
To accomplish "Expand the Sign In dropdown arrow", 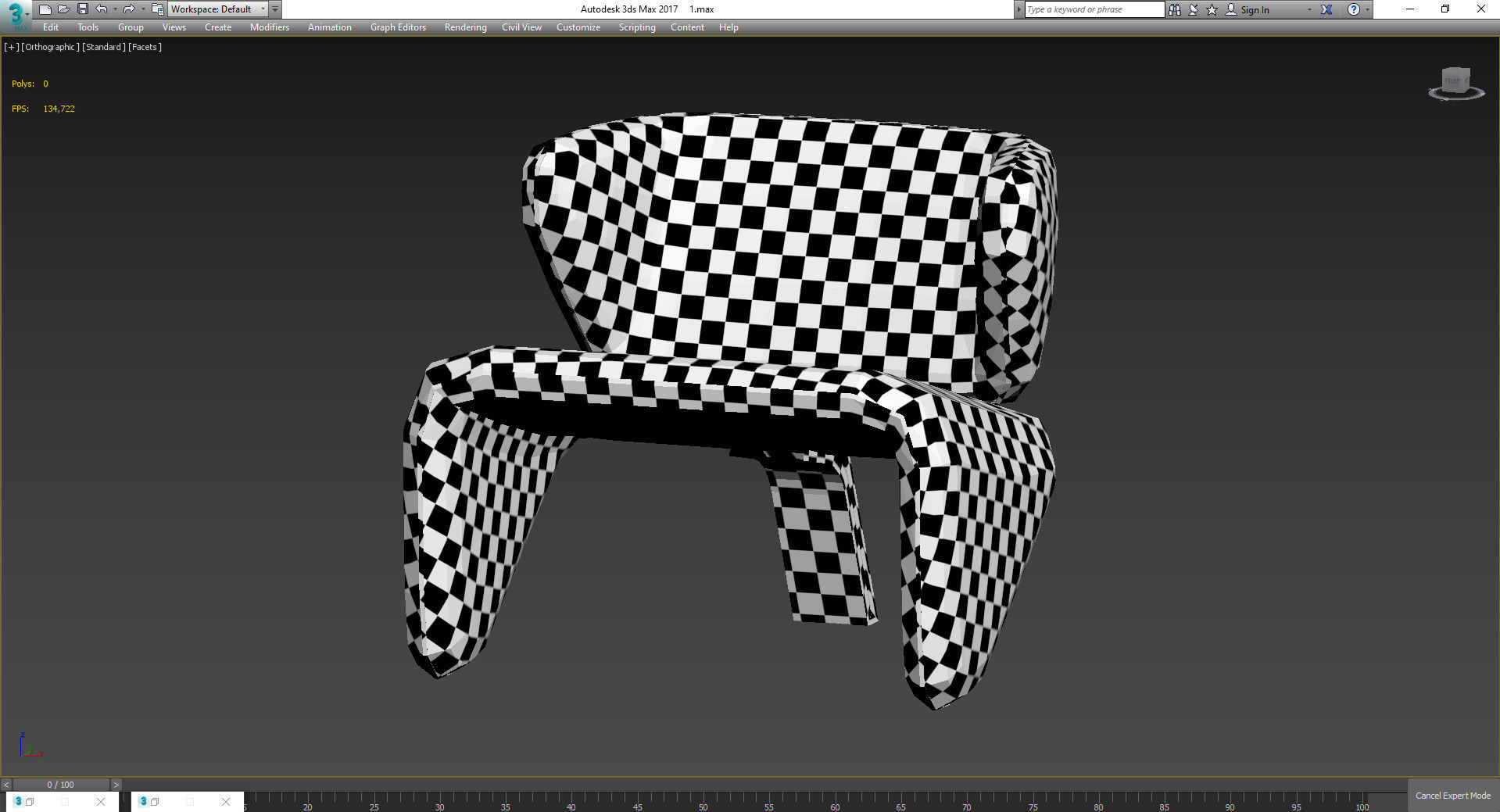I will 1309,9.
